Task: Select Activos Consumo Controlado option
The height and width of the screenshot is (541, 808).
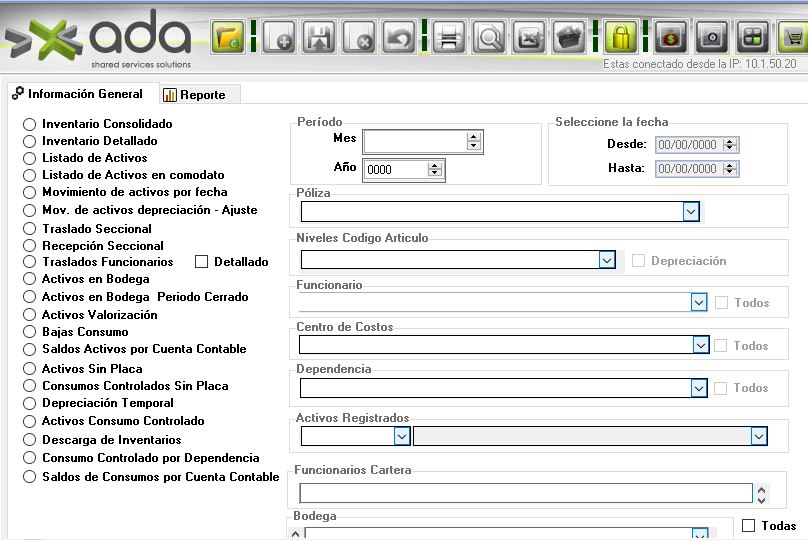Action: (29, 421)
